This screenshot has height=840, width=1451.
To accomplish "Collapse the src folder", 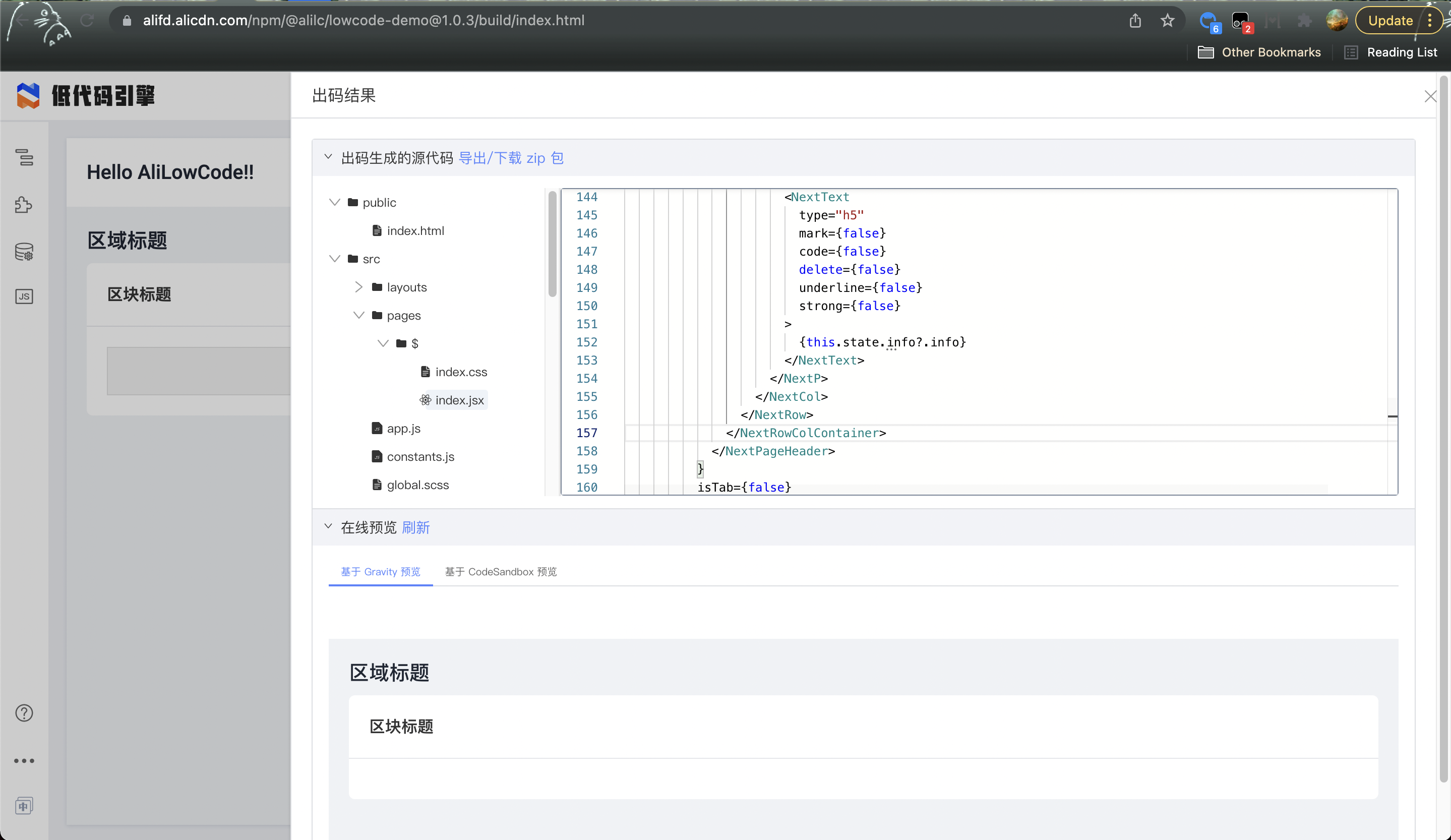I will click(x=335, y=259).
